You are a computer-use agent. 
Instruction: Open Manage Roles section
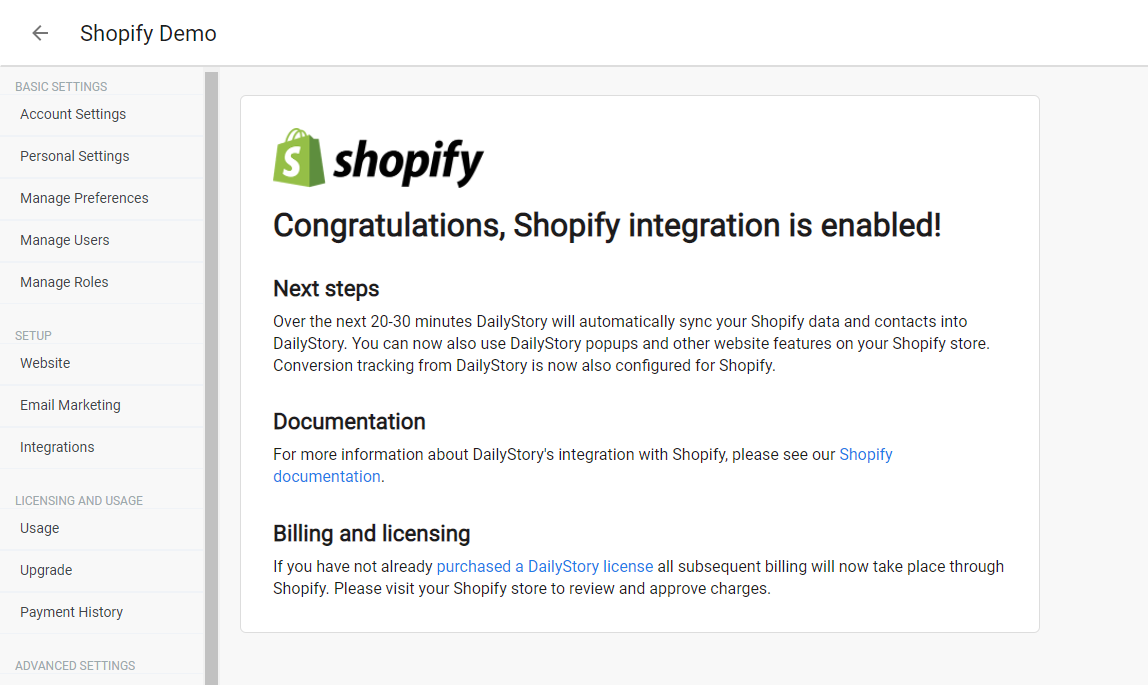pos(102,282)
